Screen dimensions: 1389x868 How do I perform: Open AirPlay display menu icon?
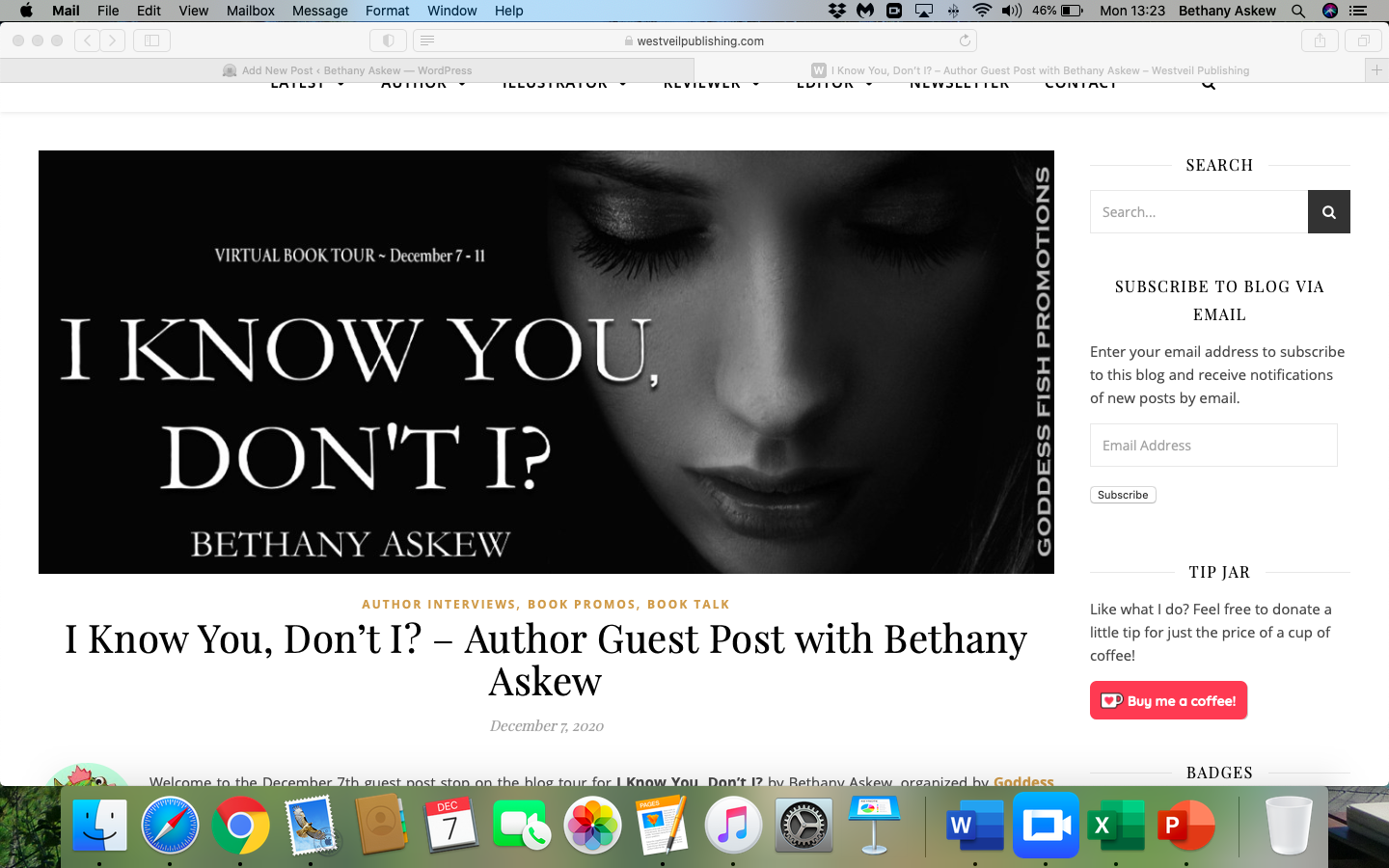(x=924, y=11)
